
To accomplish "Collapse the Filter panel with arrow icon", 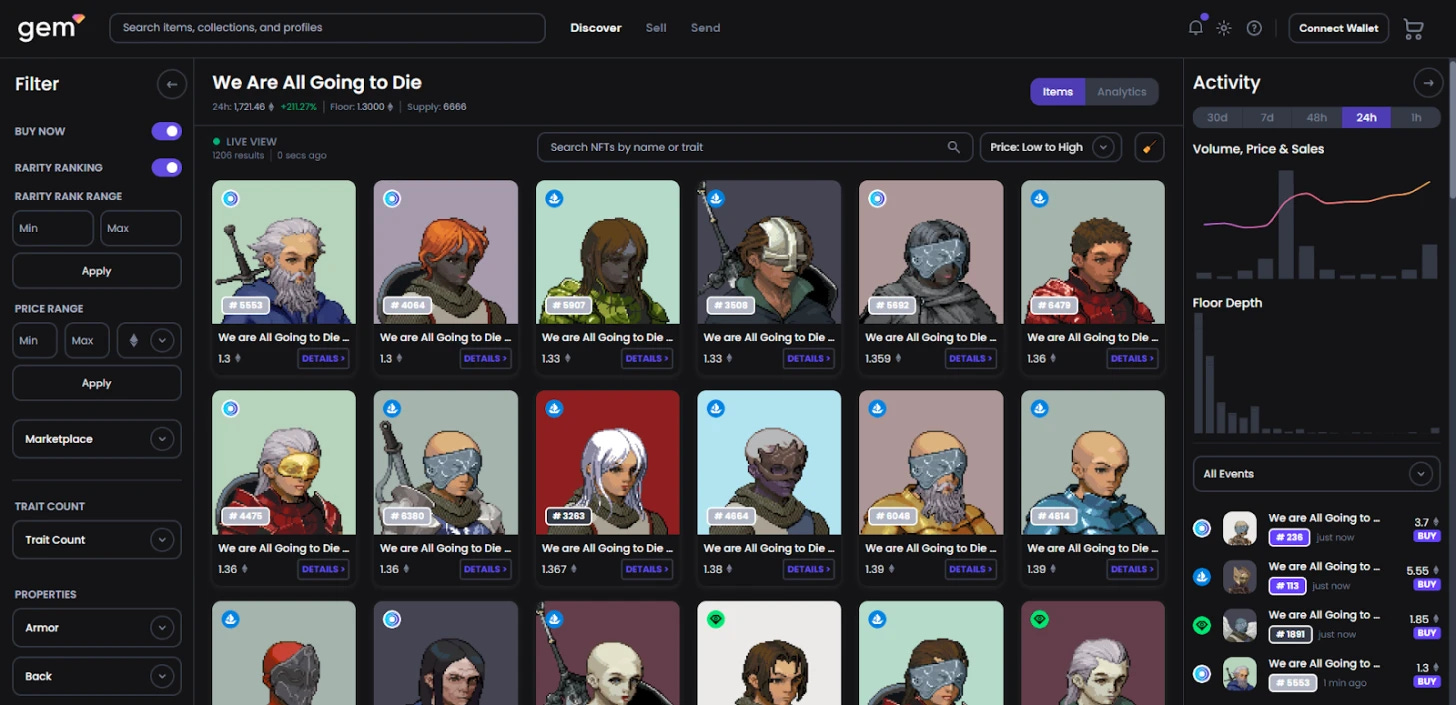I will click(x=172, y=85).
